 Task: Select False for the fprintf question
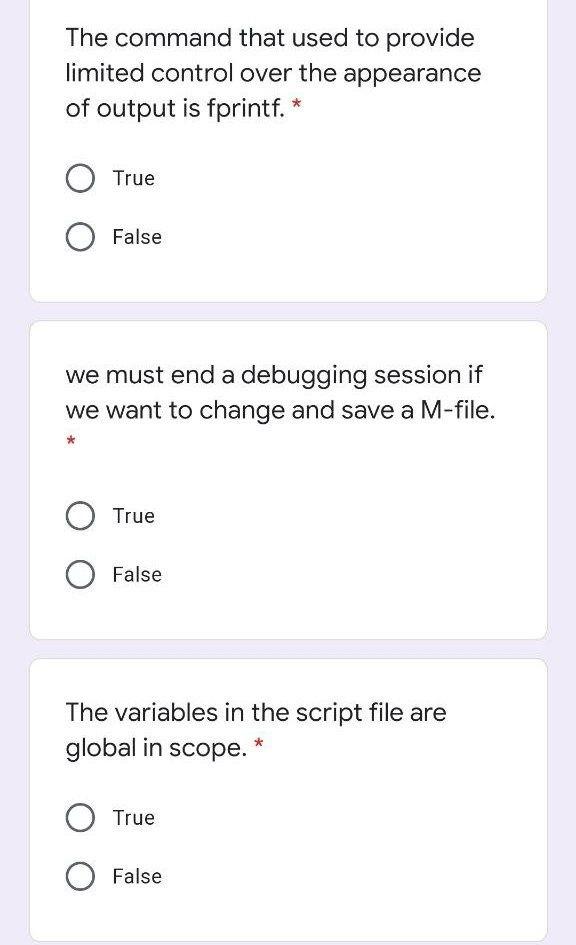pos(81,237)
